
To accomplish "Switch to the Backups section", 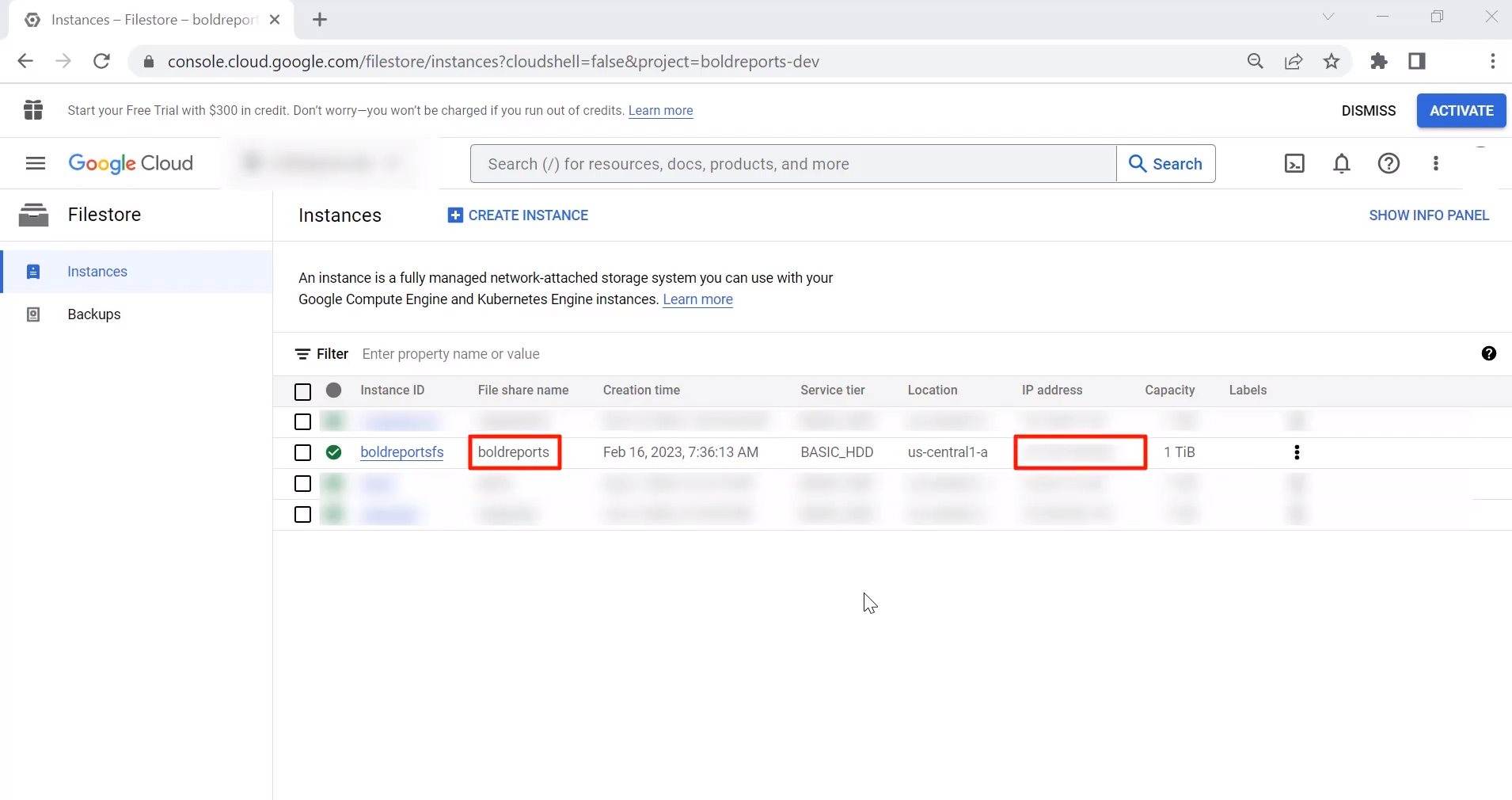I will (x=93, y=314).
